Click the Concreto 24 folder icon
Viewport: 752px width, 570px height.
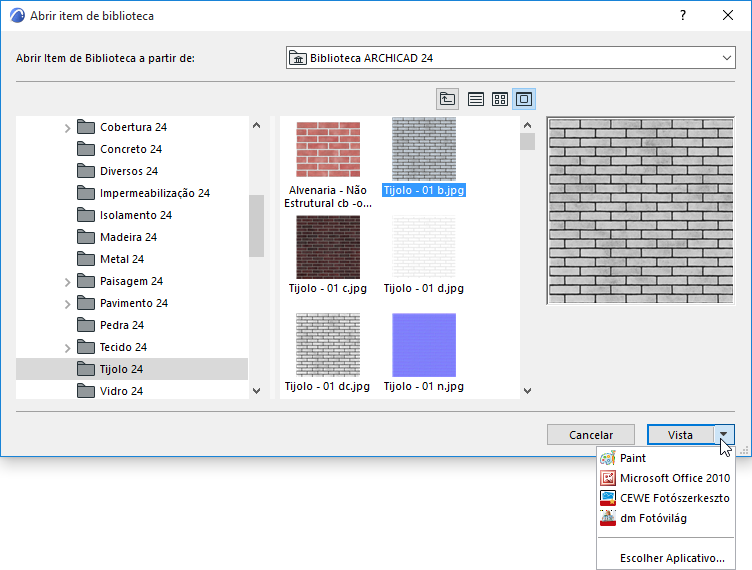tap(86, 149)
